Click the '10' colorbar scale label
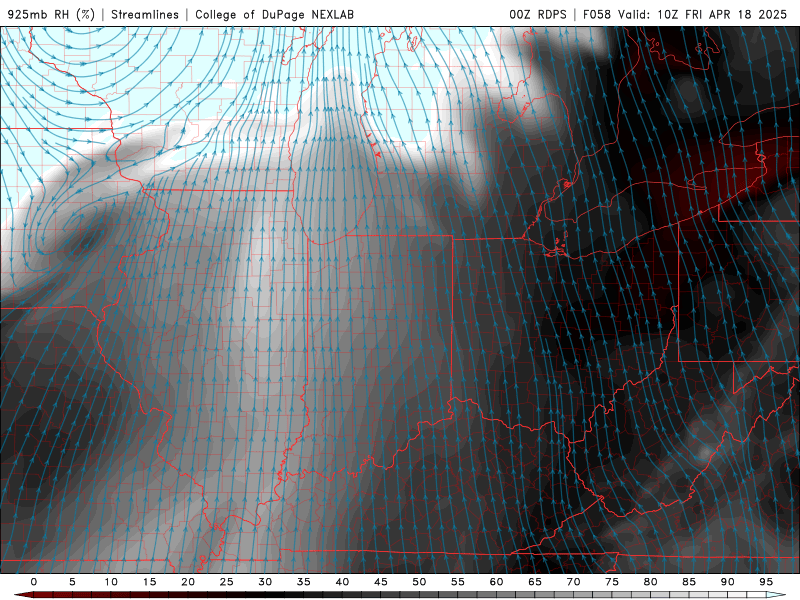The height and width of the screenshot is (600, 800). click(111, 582)
